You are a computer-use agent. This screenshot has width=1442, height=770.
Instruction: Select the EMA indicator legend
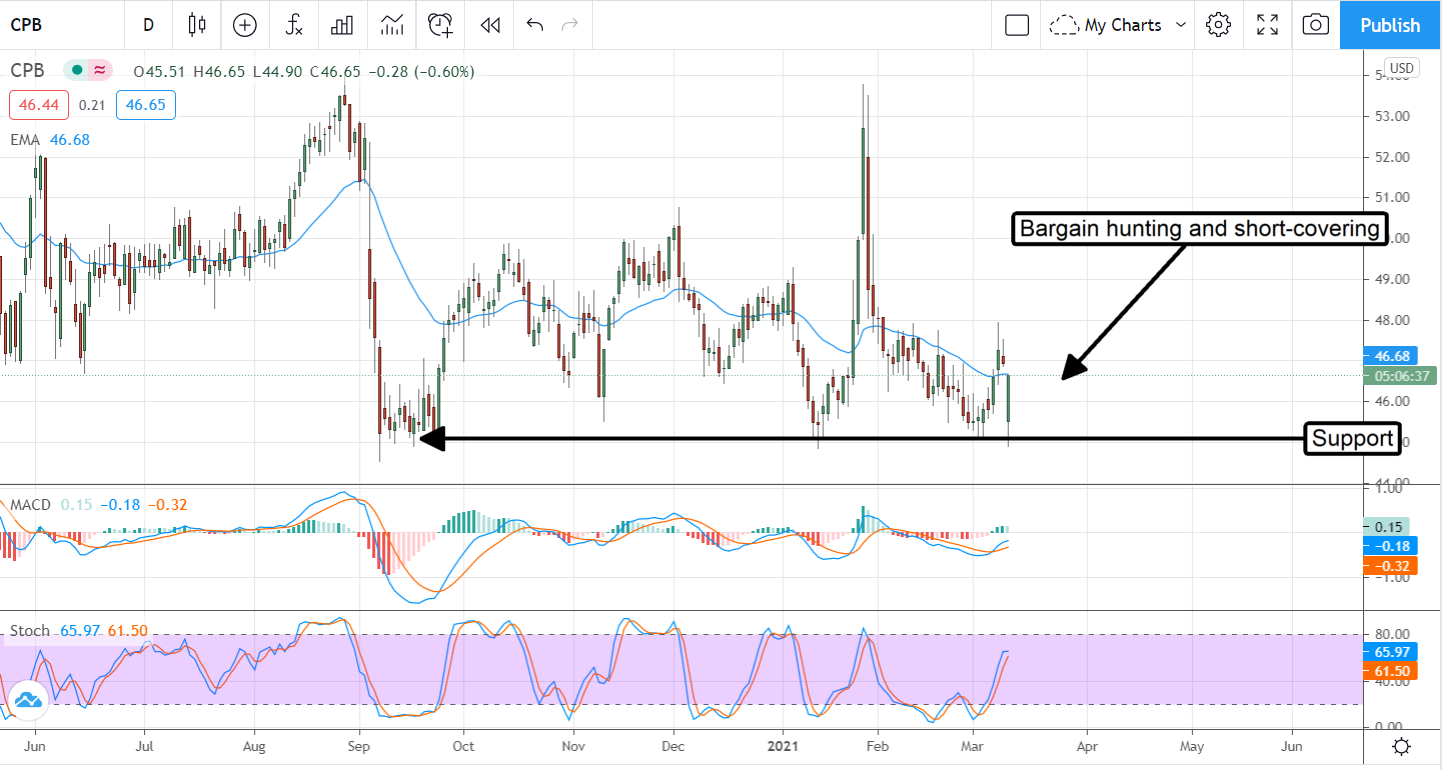25,140
